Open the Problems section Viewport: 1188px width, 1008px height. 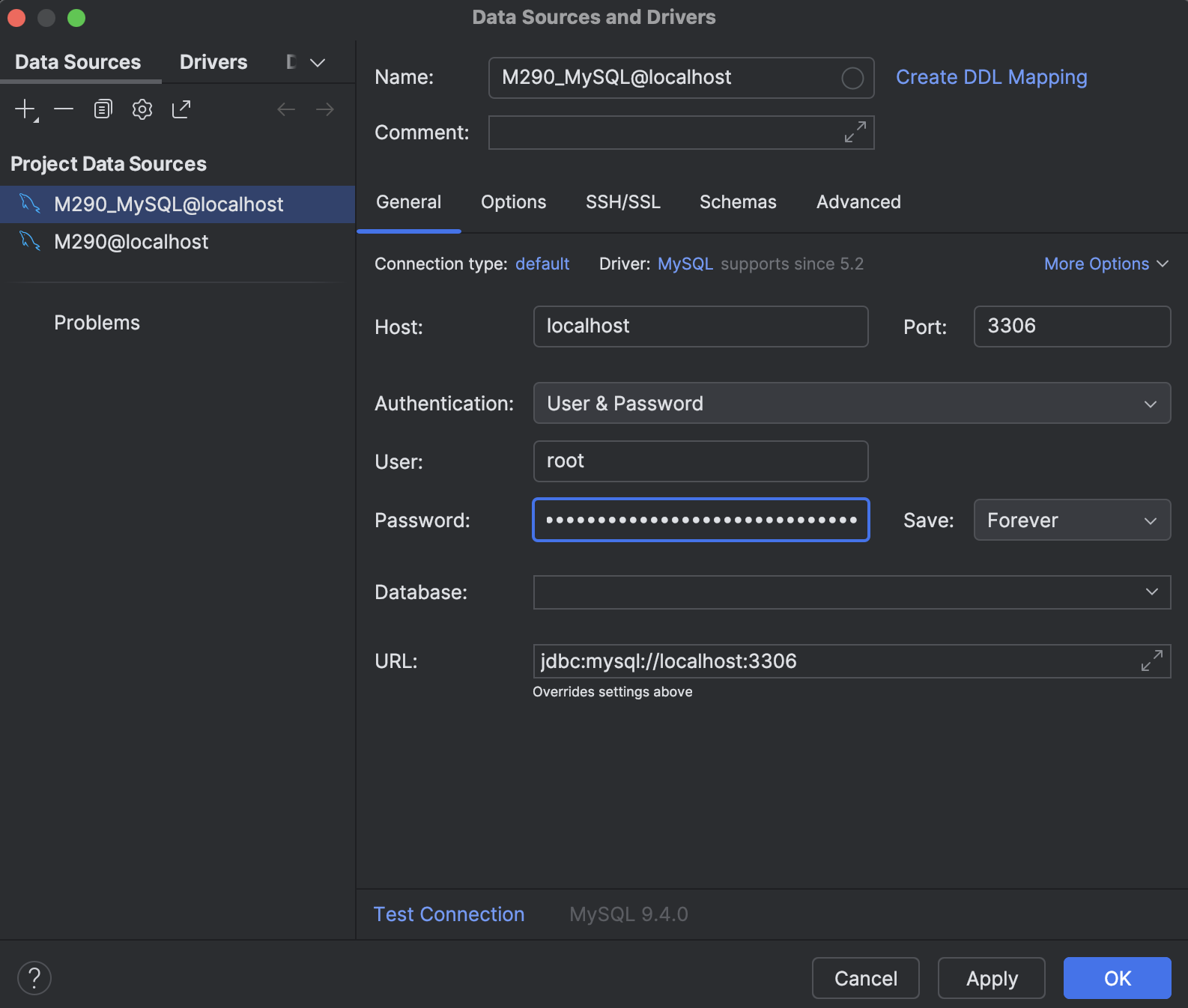[x=97, y=323]
